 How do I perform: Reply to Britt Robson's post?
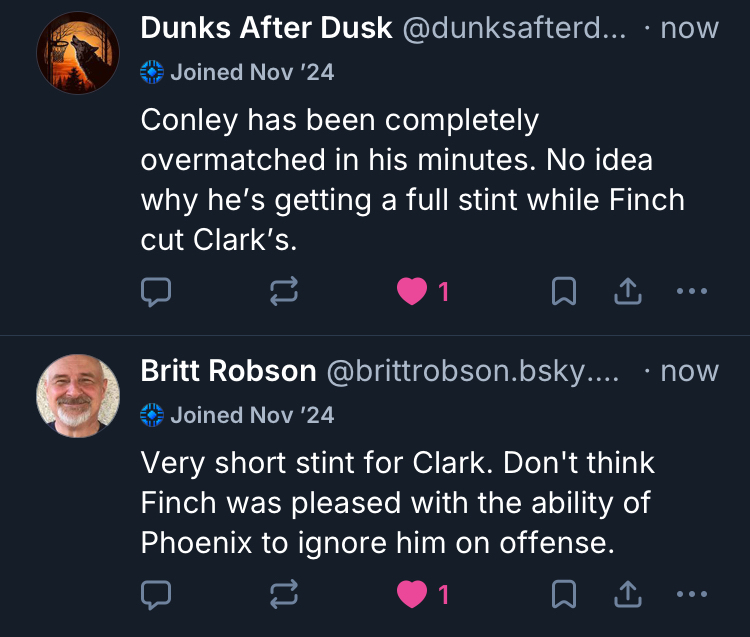pyautogui.click(x=155, y=595)
